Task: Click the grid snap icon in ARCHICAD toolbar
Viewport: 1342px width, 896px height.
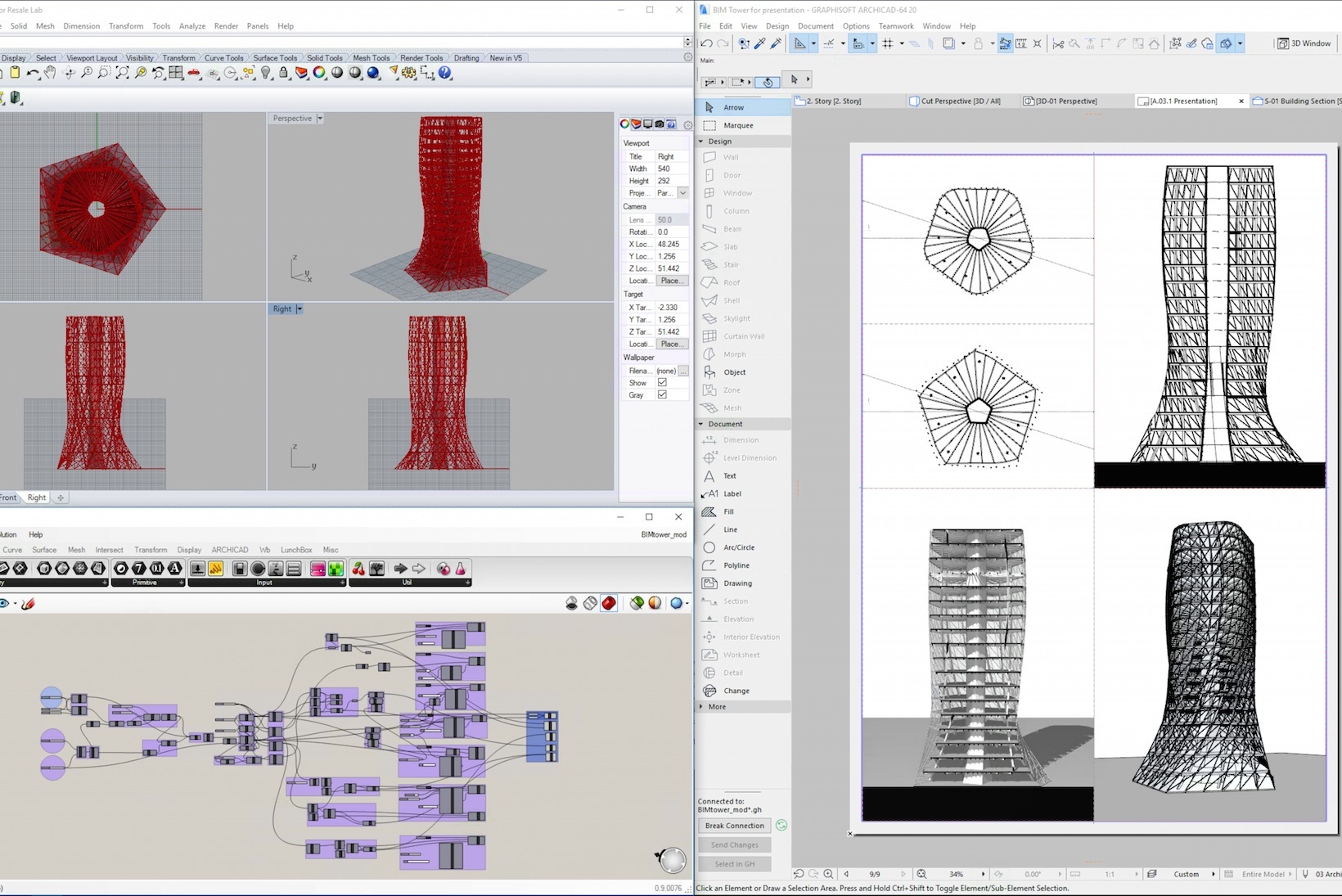Action: [x=888, y=43]
